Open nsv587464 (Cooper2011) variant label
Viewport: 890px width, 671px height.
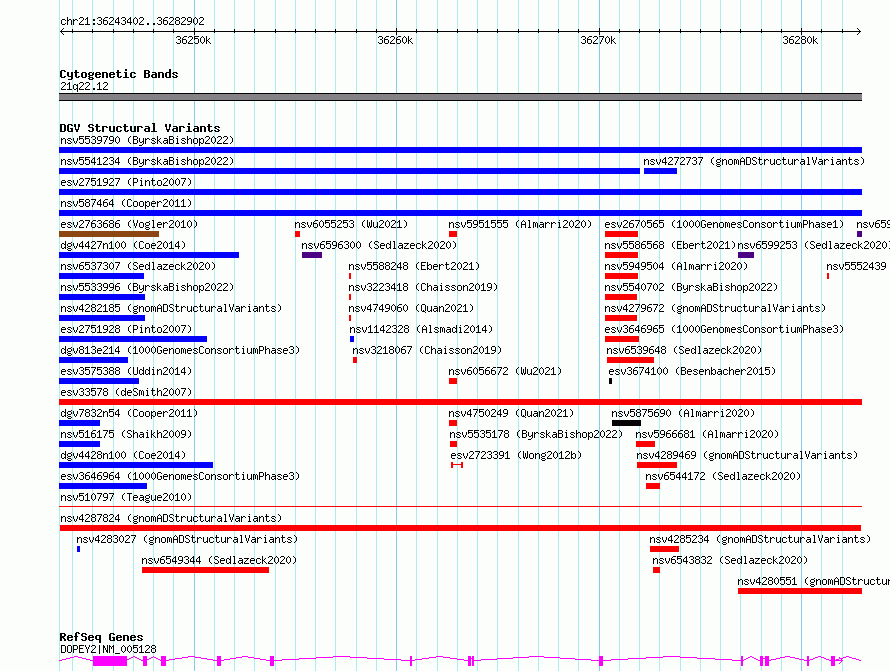[126, 203]
